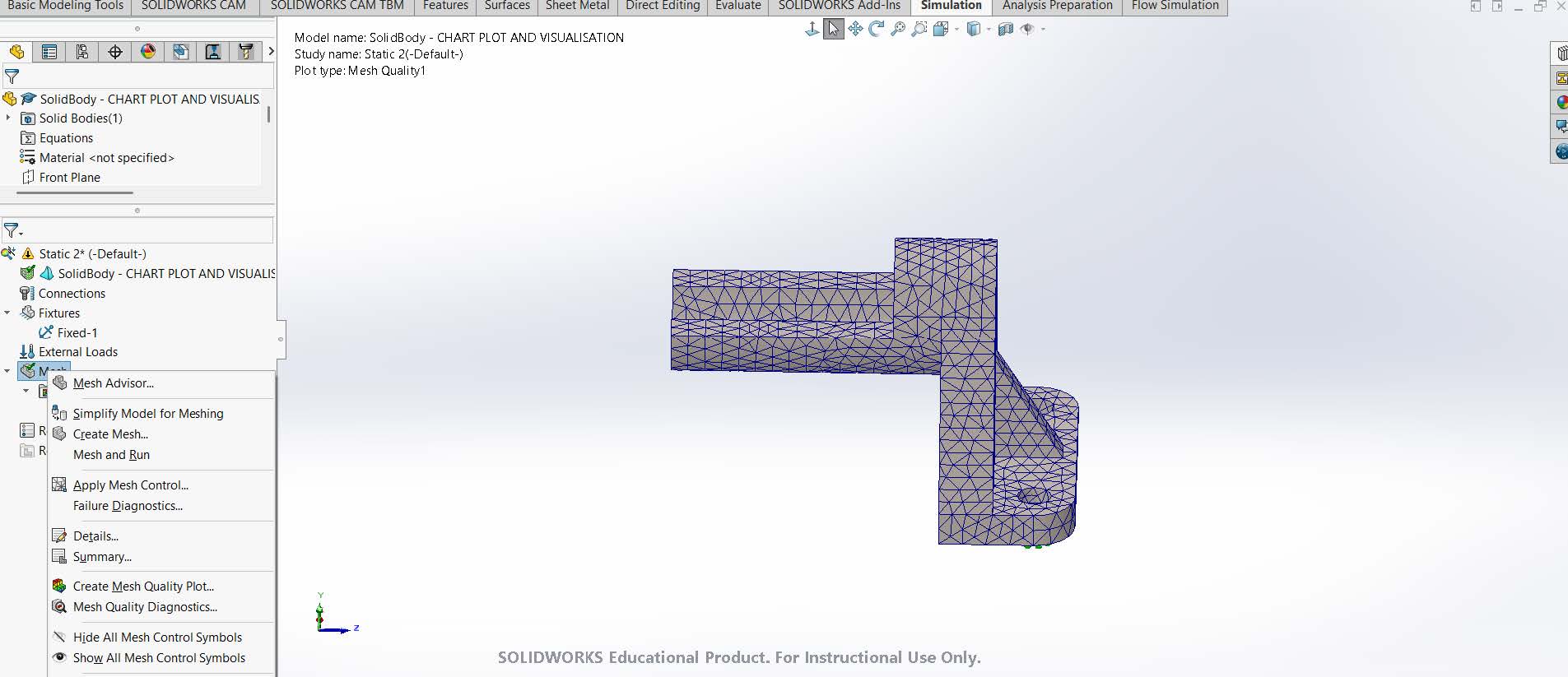
Task: Activate the Pan view tool
Action: [855, 30]
